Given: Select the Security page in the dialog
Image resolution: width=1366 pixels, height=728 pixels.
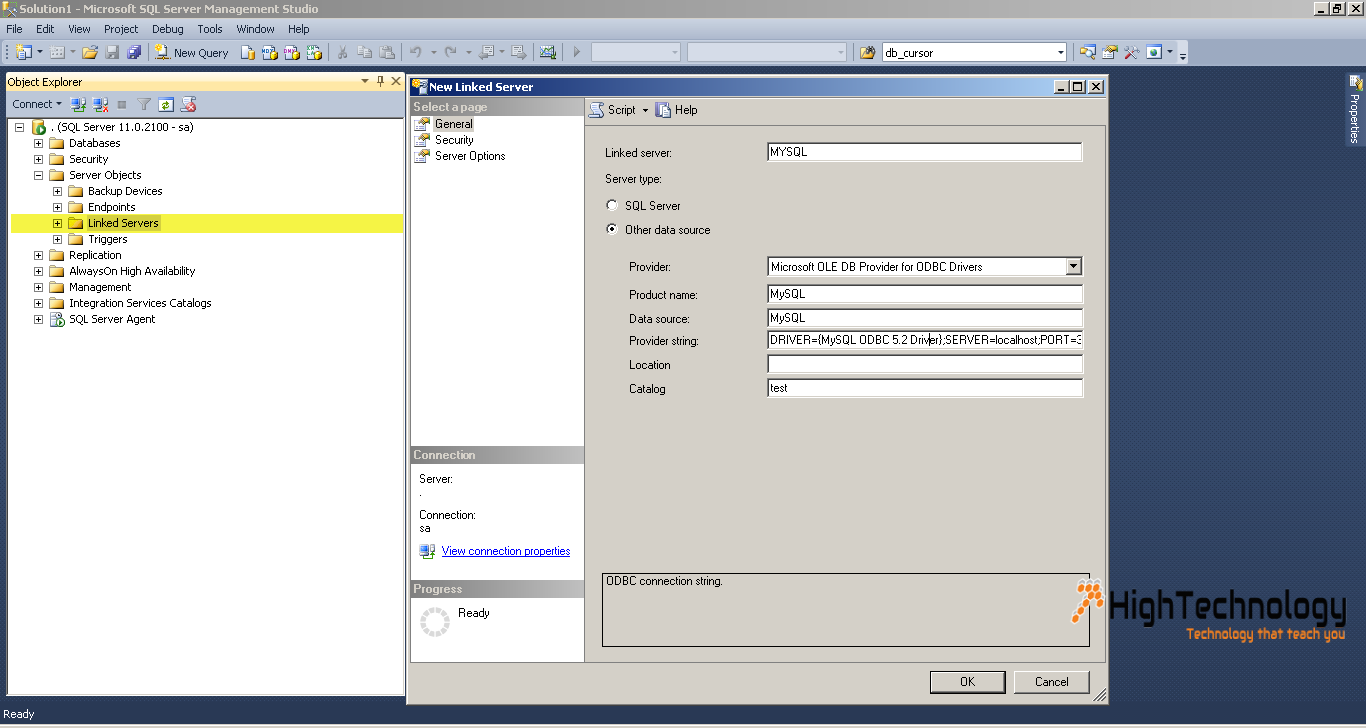Looking at the screenshot, I should [x=454, y=140].
